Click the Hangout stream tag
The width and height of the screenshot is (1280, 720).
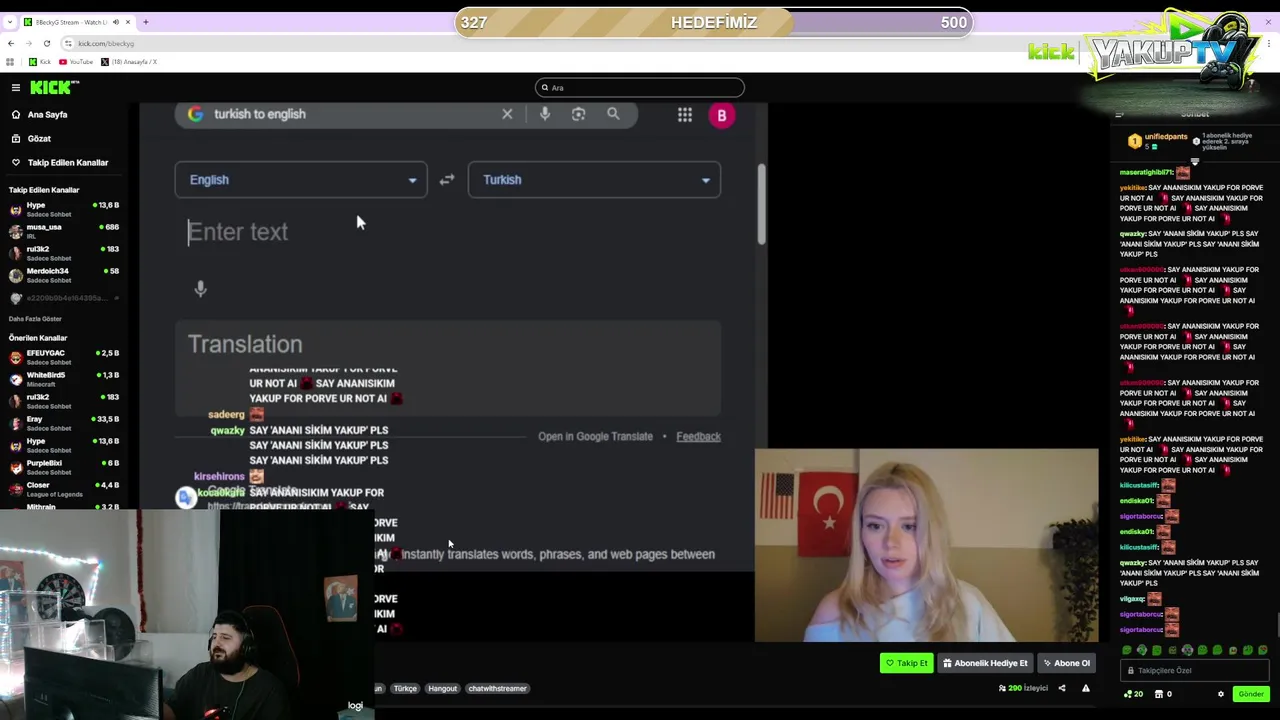[442, 689]
